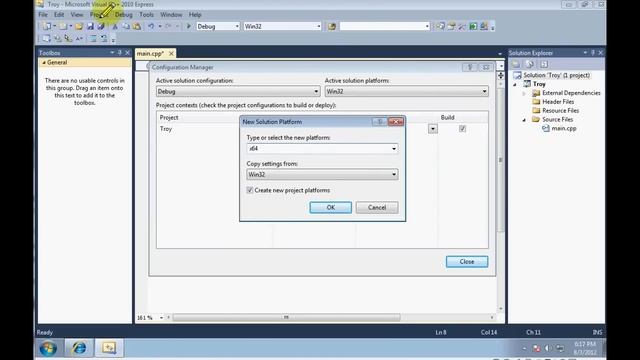The image size is (640, 360).
Task: Click the Undo arrow icon
Action: (x=151, y=26)
